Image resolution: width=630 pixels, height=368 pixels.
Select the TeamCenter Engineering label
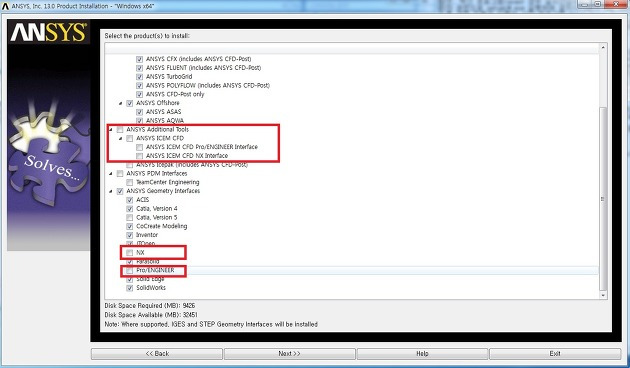pos(168,182)
